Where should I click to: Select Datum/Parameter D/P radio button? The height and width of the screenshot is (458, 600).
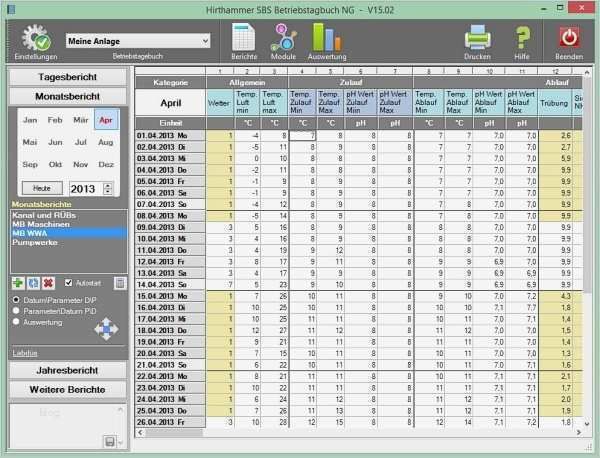click(x=16, y=300)
